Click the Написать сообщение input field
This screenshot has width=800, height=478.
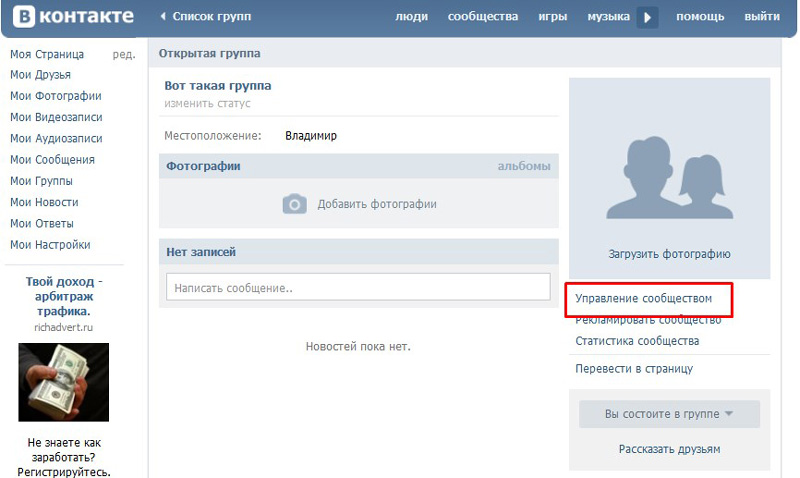358,287
